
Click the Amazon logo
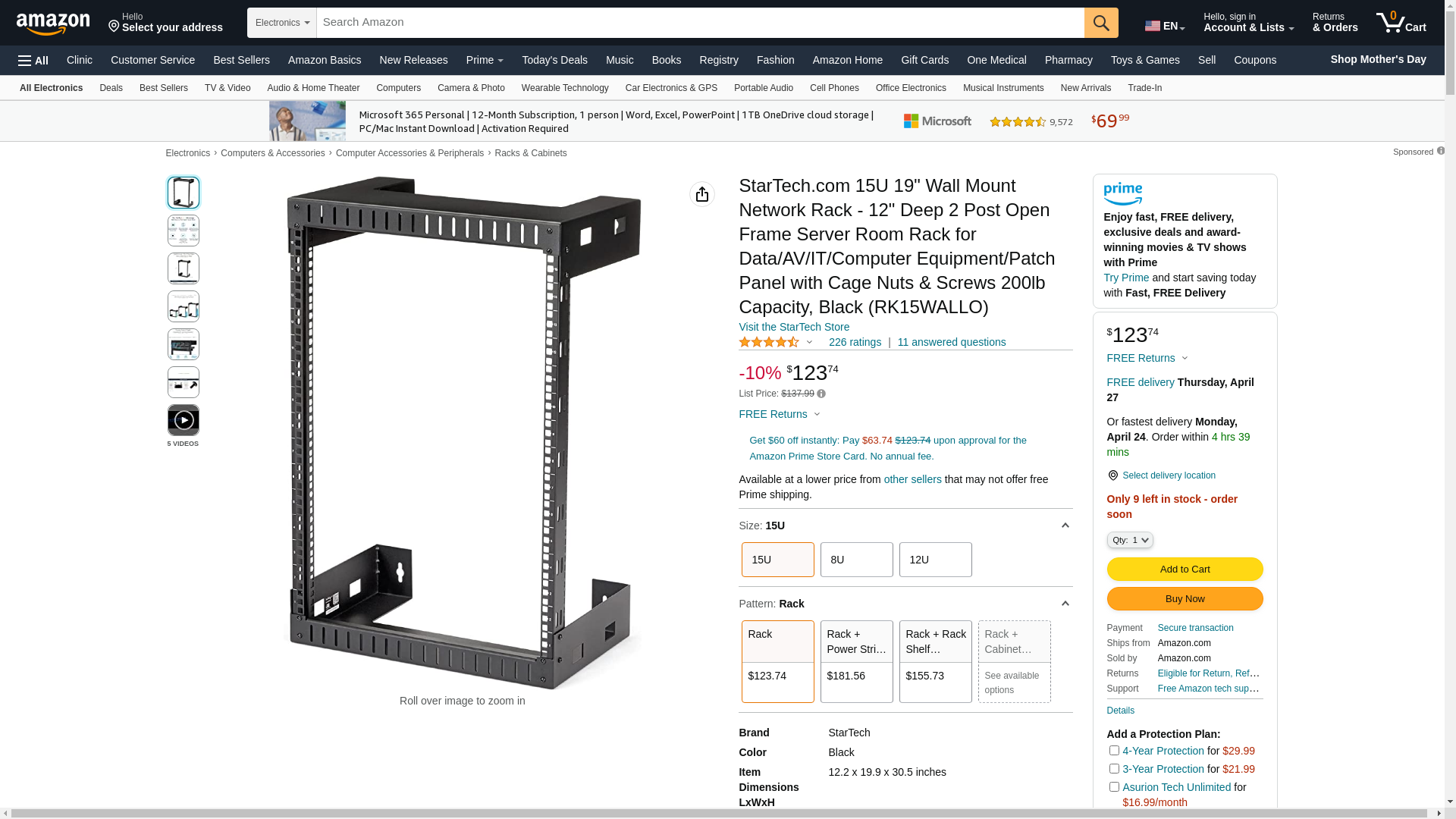point(53,24)
